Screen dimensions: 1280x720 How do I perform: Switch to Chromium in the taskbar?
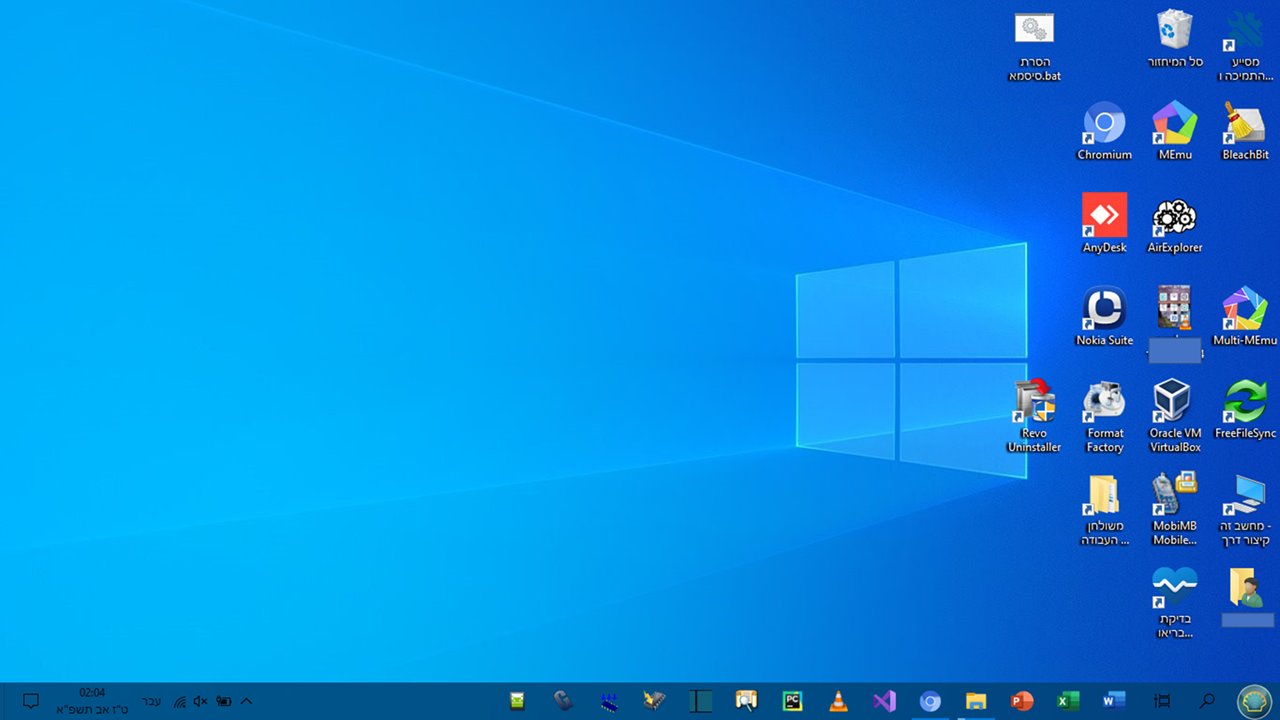[x=930, y=701]
